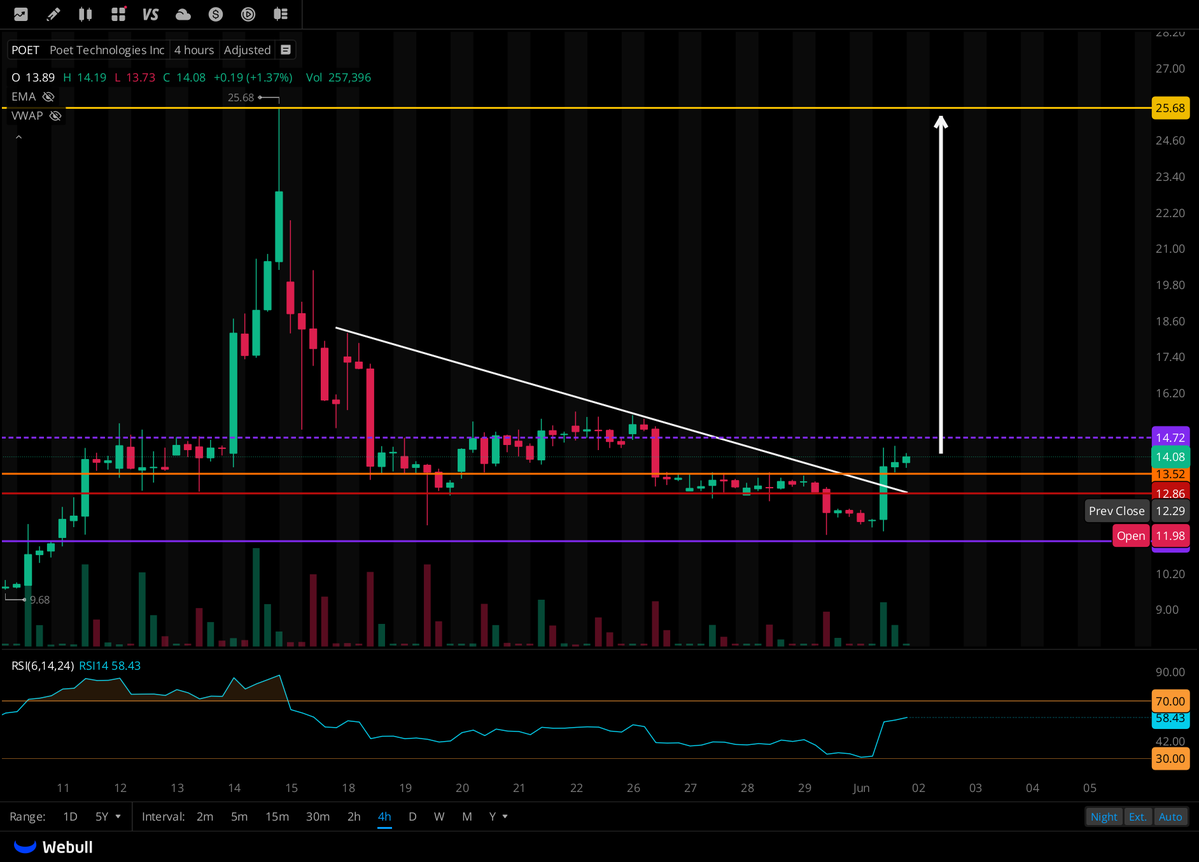Click the Vol 257,396 readout
The width and height of the screenshot is (1199, 862).
tap(338, 77)
